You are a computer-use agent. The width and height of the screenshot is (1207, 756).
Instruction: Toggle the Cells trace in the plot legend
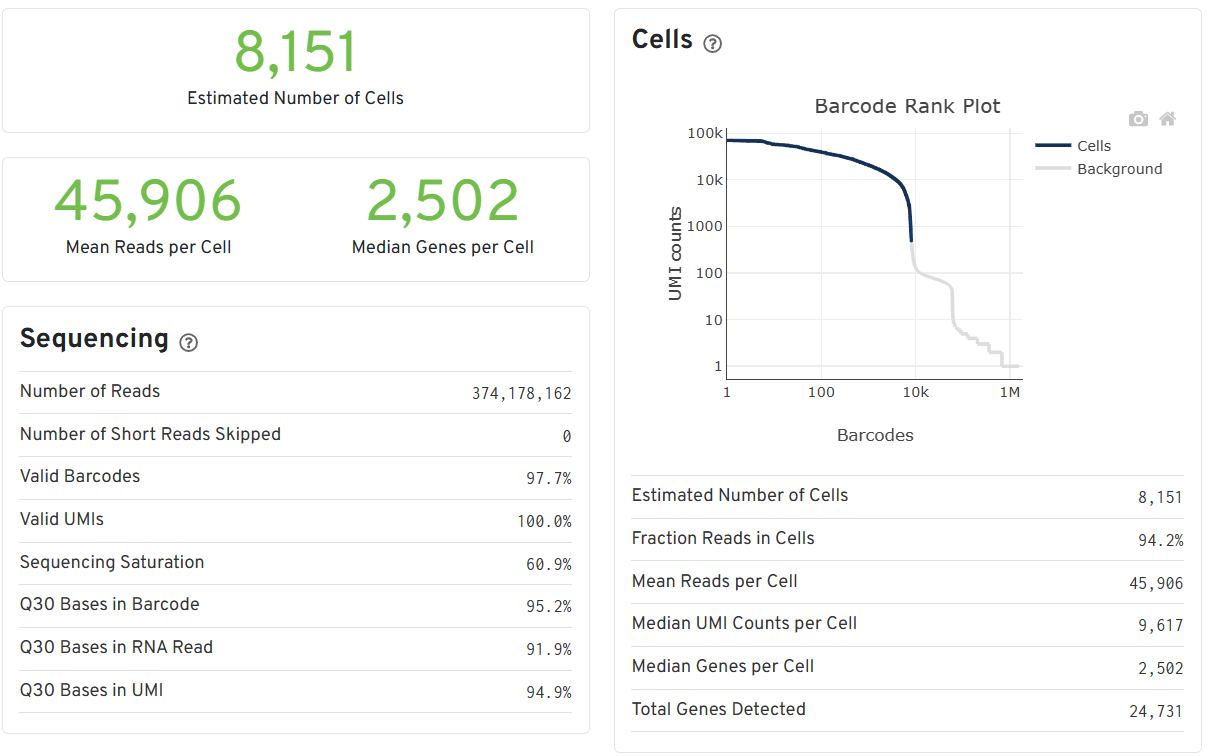click(x=1093, y=146)
